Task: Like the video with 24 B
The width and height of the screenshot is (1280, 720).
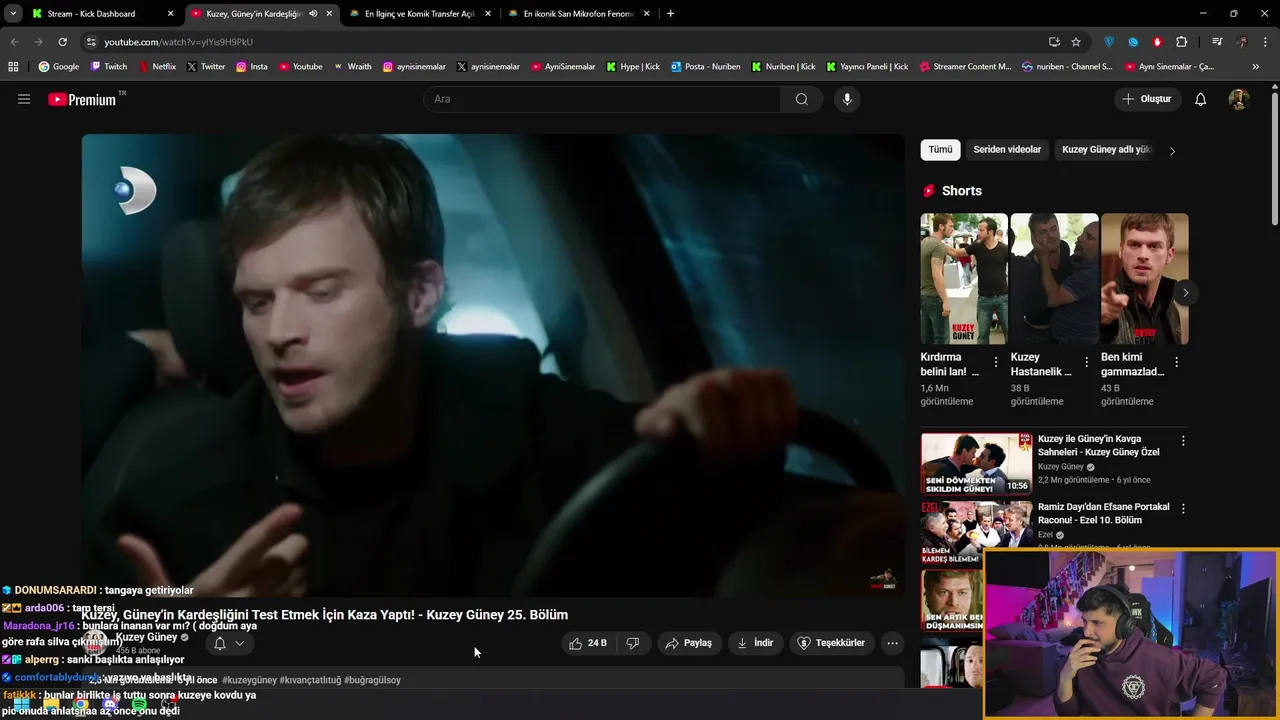Action: [x=588, y=643]
